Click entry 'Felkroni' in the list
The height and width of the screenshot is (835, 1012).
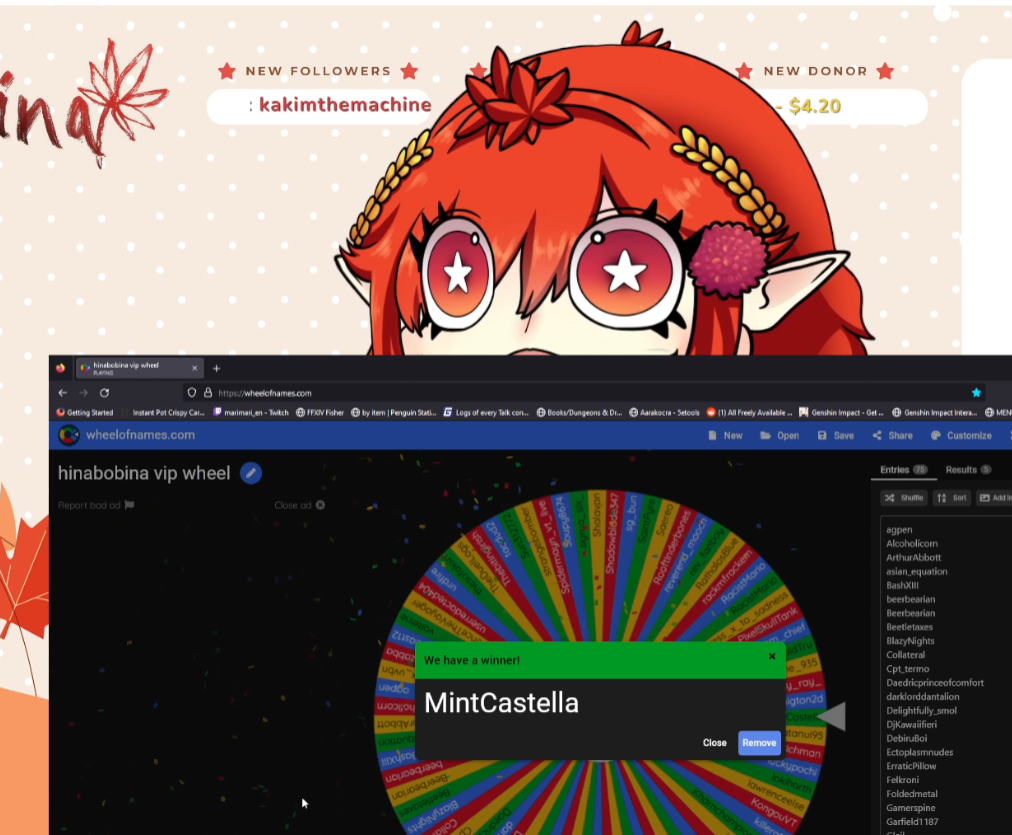(x=902, y=780)
